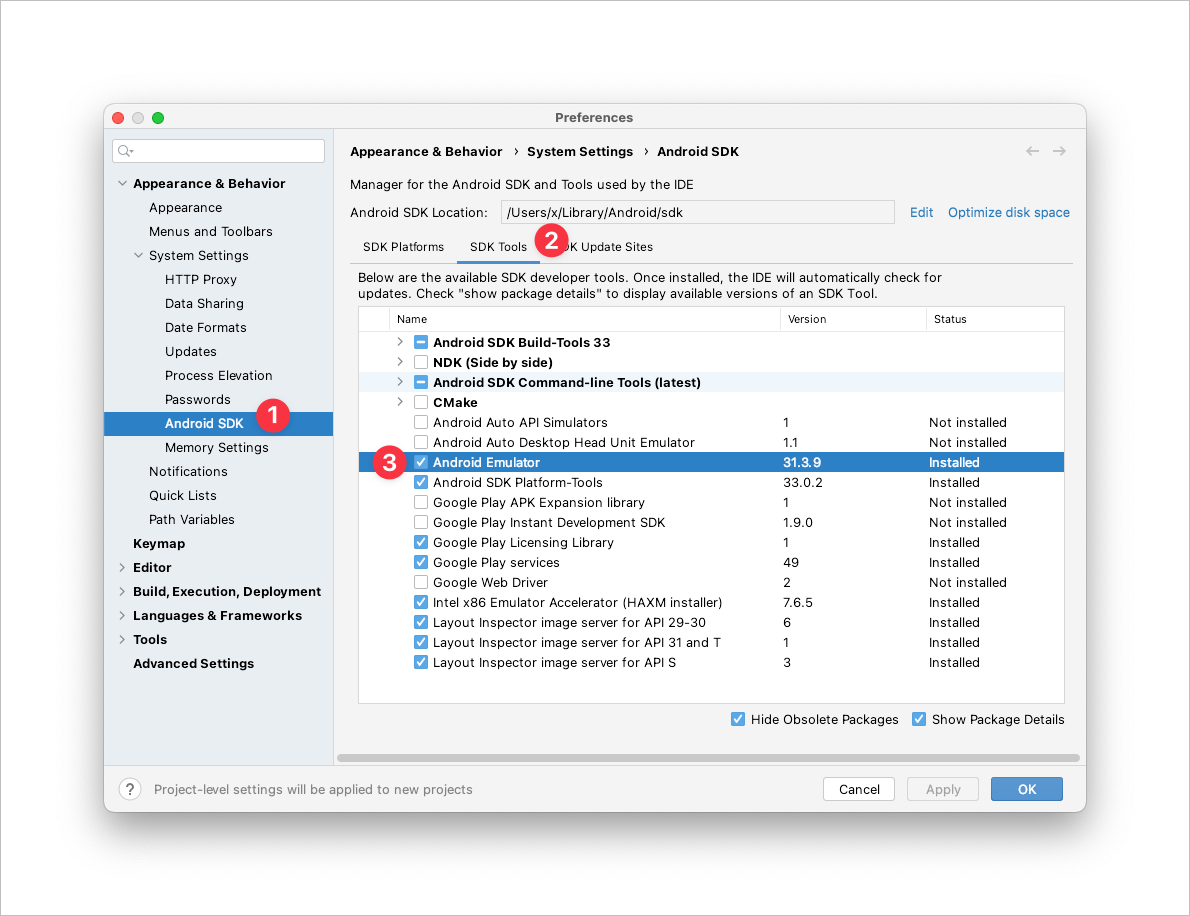Image resolution: width=1190 pixels, height=916 pixels.
Task: Select HTTP Proxy in sidebar
Action: coord(200,280)
